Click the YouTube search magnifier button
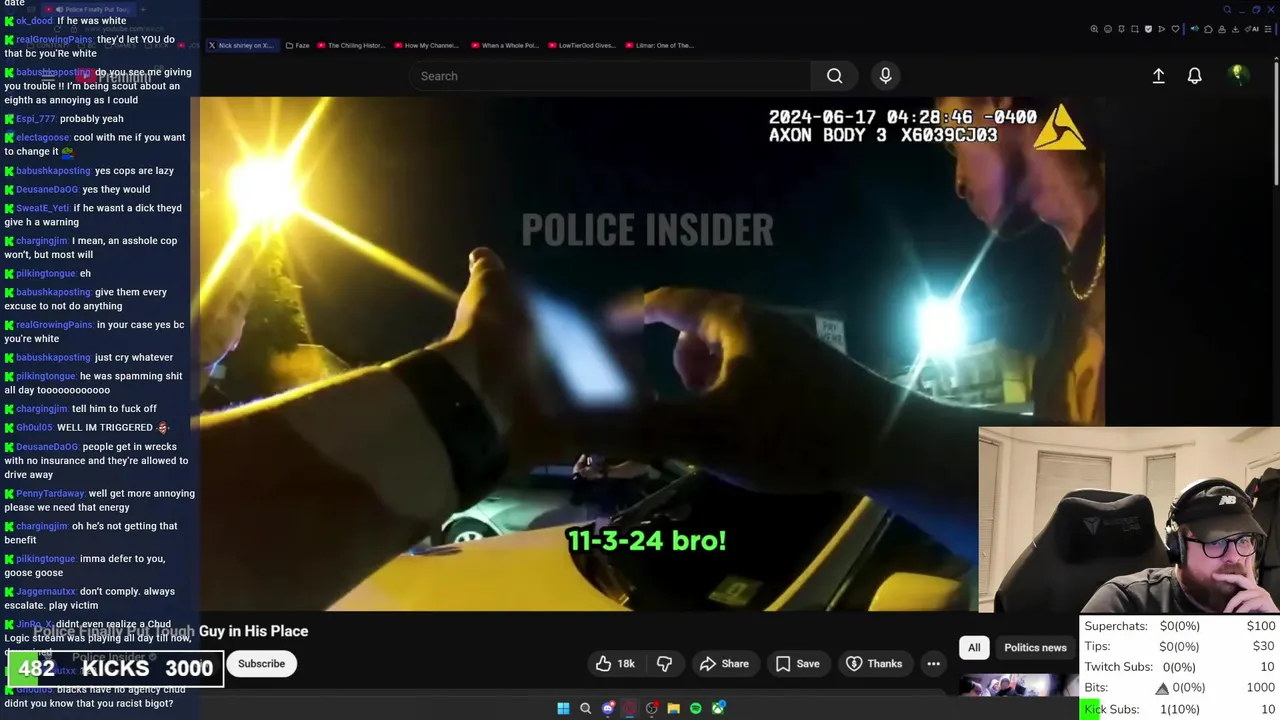 [834, 76]
